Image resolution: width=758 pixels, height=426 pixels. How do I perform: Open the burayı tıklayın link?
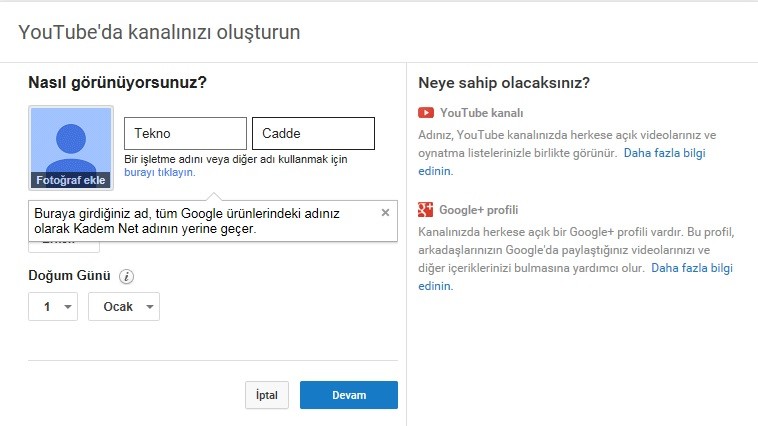tap(160, 172)
